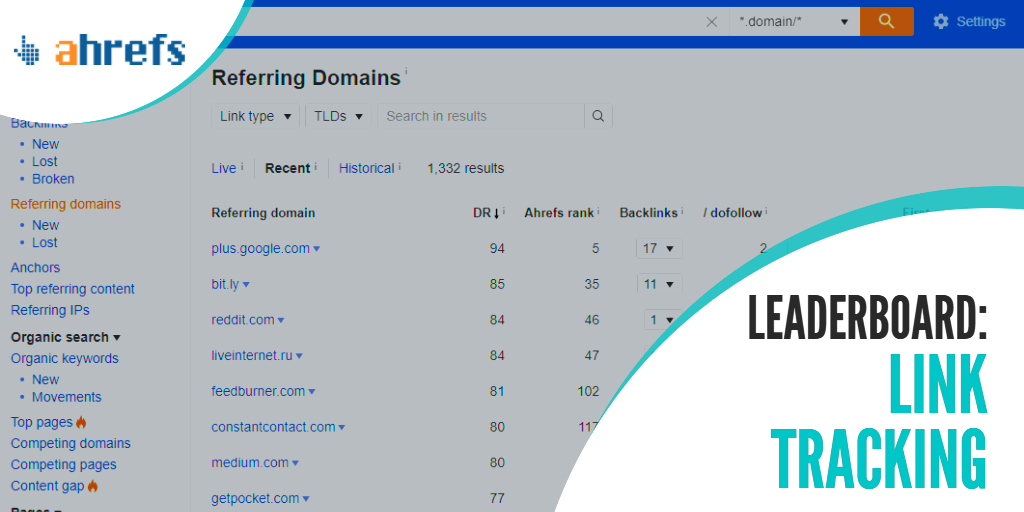Open dropdown arrow next to bit.ly

coord(246,285)
